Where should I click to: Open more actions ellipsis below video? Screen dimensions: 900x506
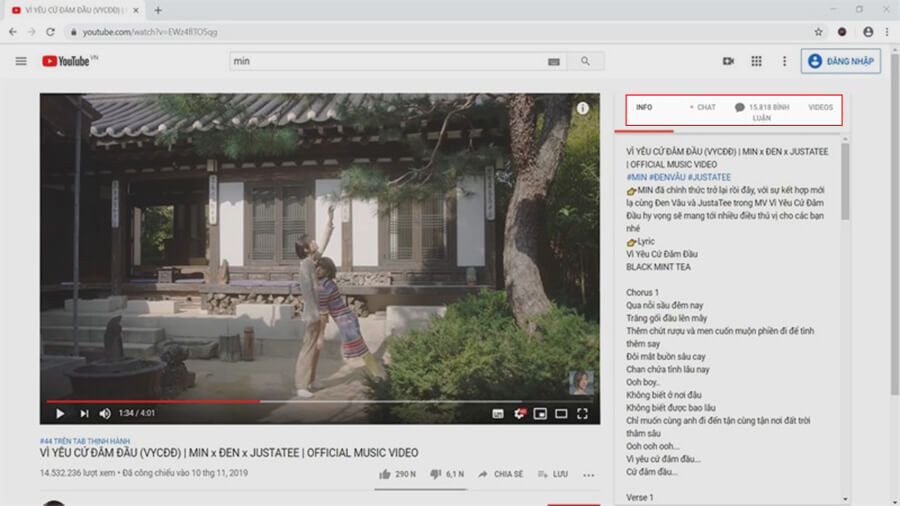point(588,474)
